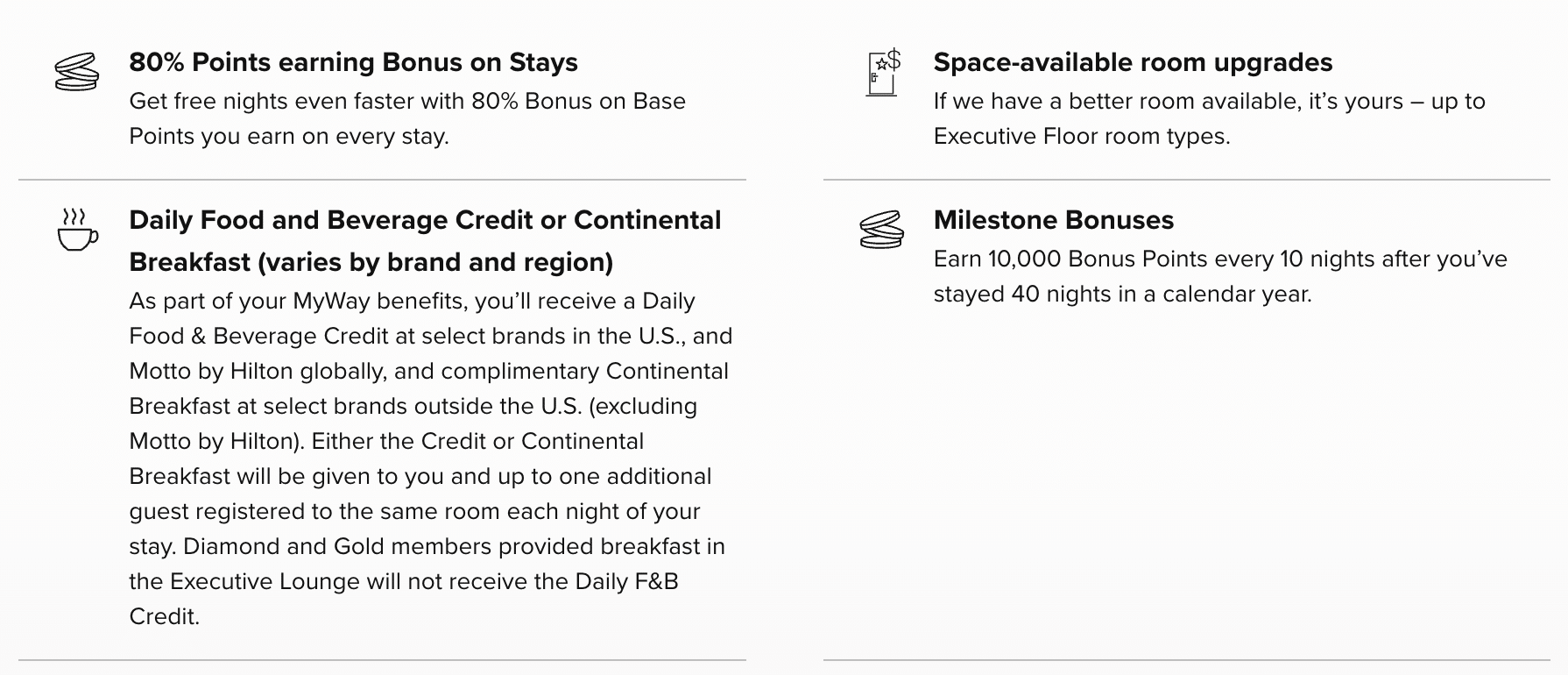Click the coins icon beside Milestone Bonuses

(881, 230)
